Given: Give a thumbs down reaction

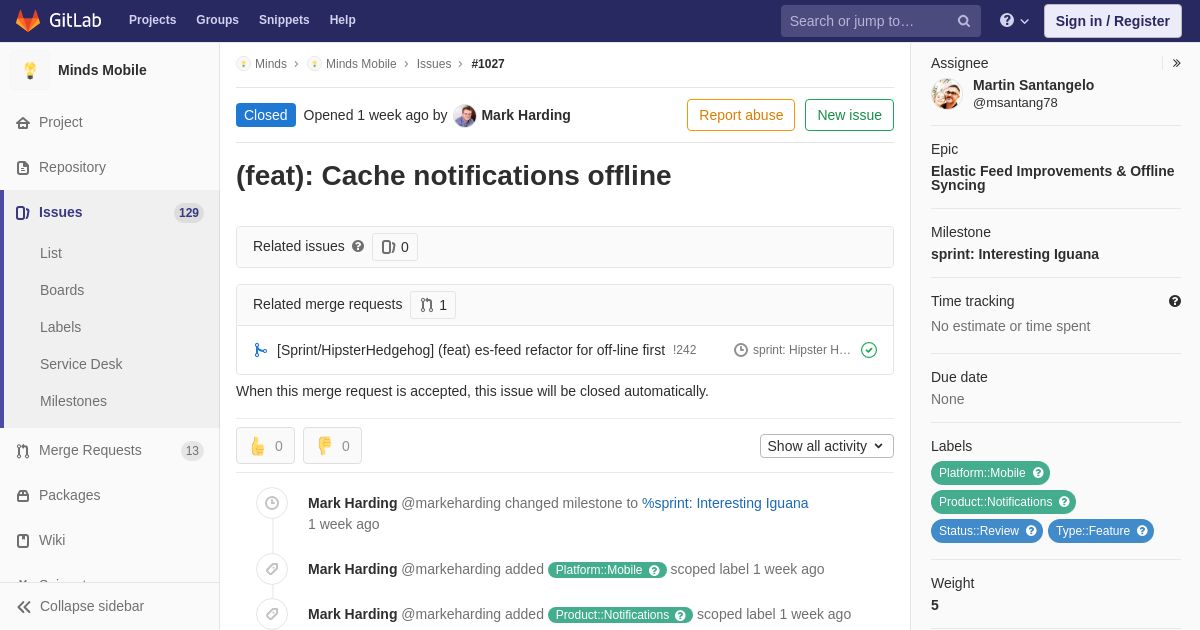Looking at the screenshot, I should [332, 446].
